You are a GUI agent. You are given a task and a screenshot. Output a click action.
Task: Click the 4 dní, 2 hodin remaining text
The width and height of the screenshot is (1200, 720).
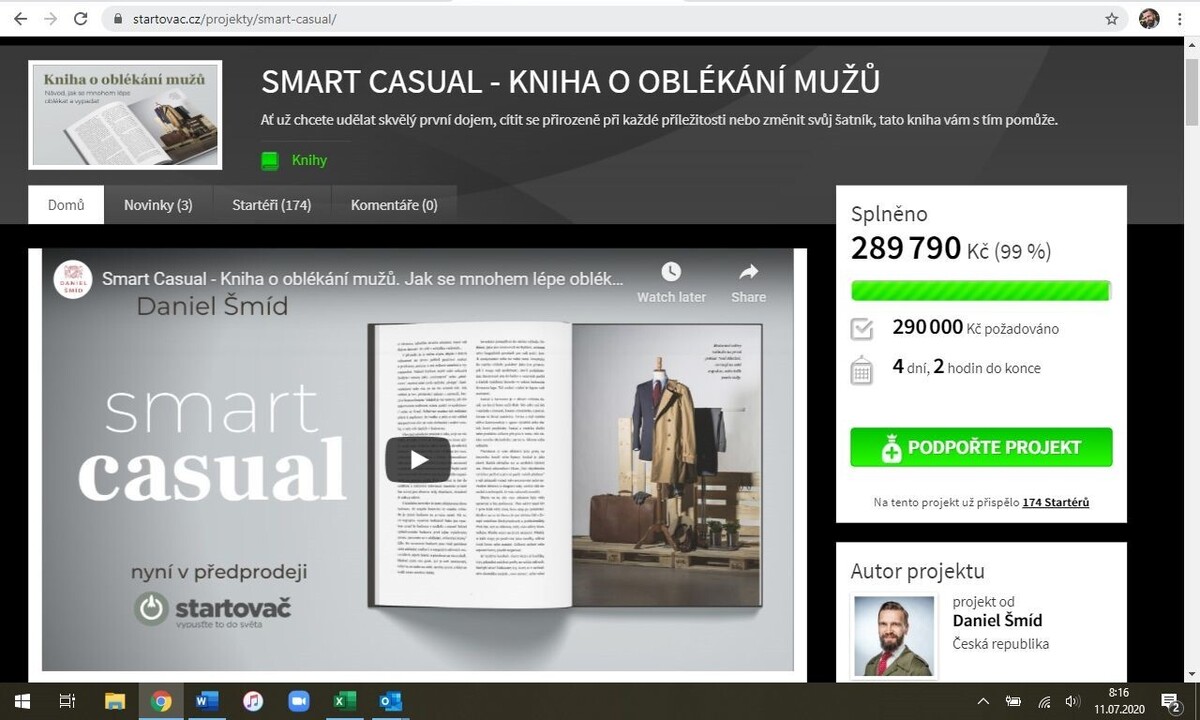pos(966,367)
